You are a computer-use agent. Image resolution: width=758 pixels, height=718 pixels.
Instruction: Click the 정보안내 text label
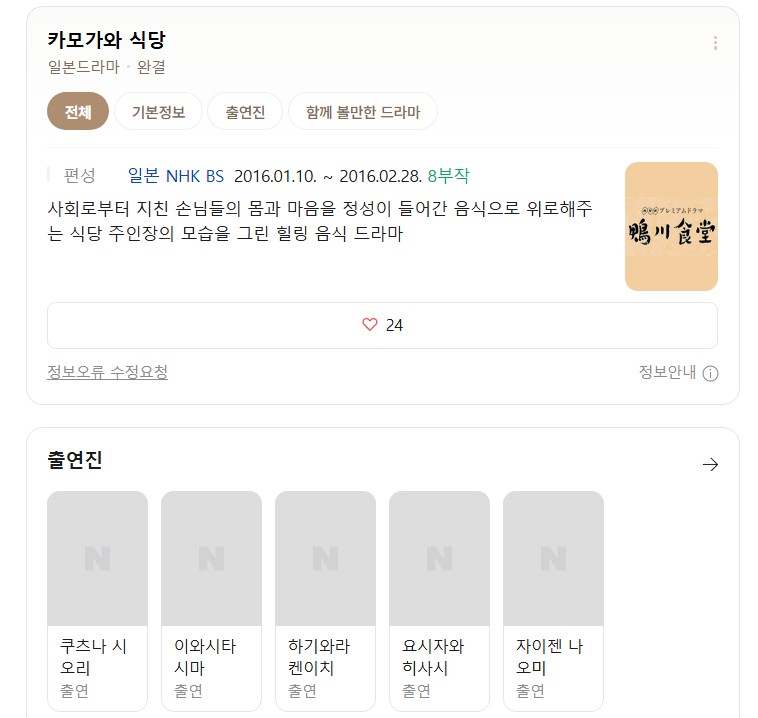(667, 372)
